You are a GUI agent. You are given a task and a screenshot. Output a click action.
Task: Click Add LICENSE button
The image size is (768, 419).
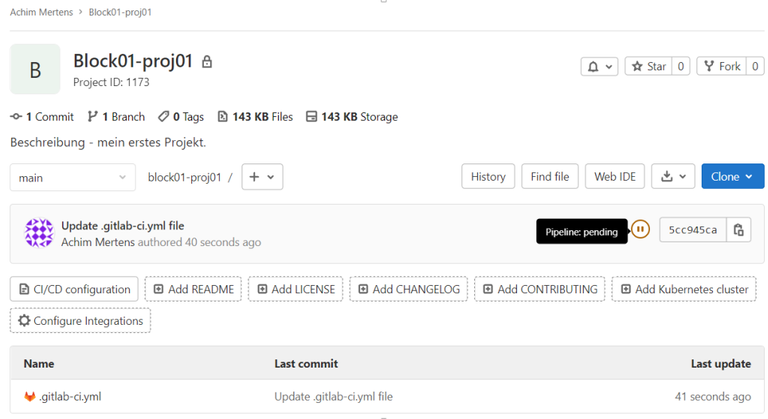coord(295,289)
